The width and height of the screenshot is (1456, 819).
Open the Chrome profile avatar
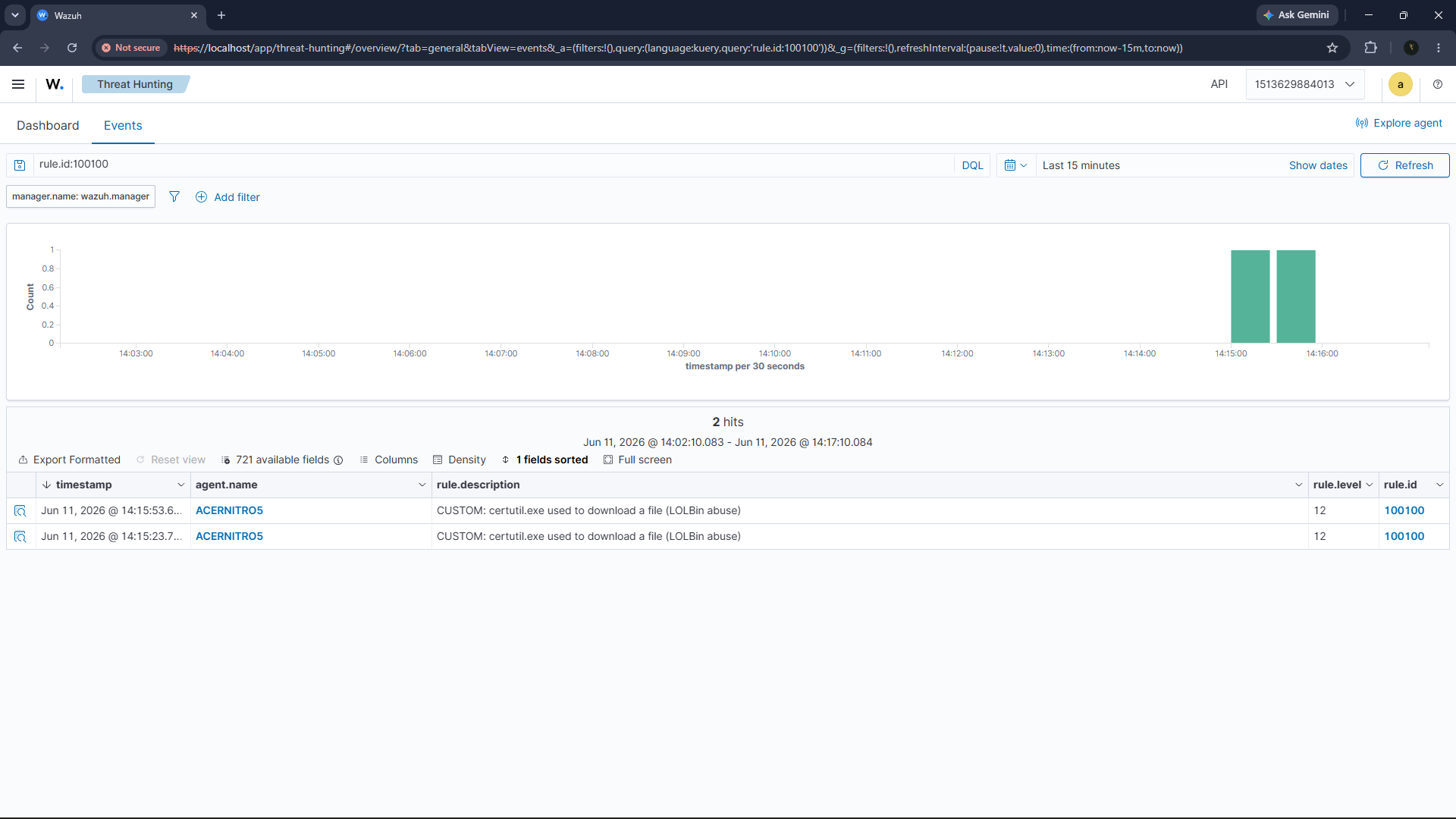[x=1411, y=48]
